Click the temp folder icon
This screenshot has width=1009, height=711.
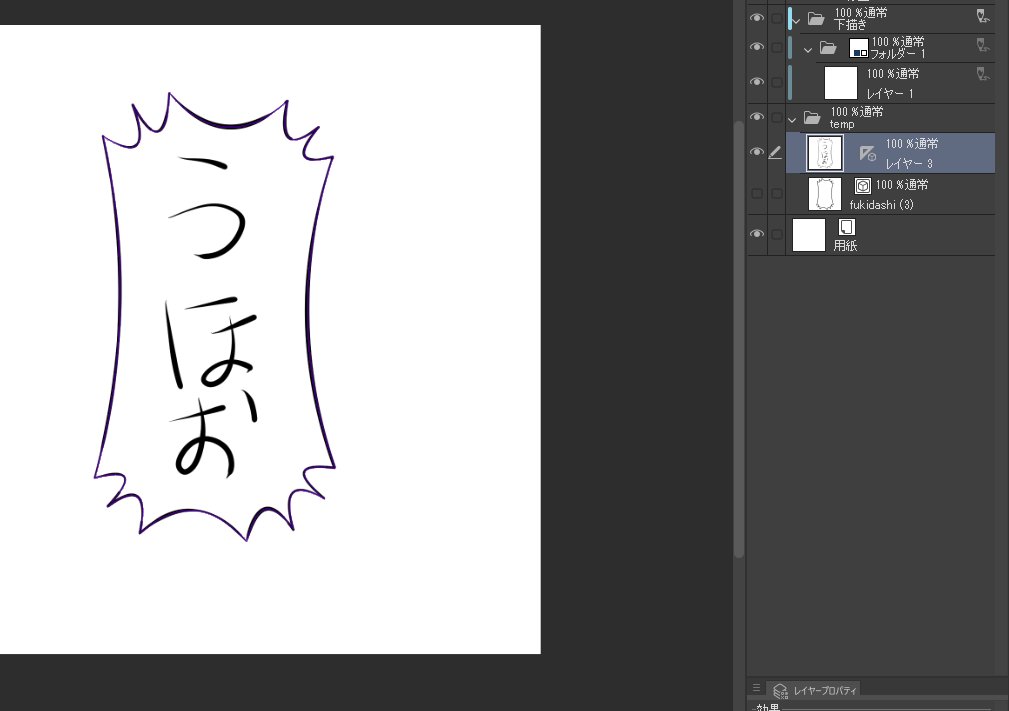812,117
